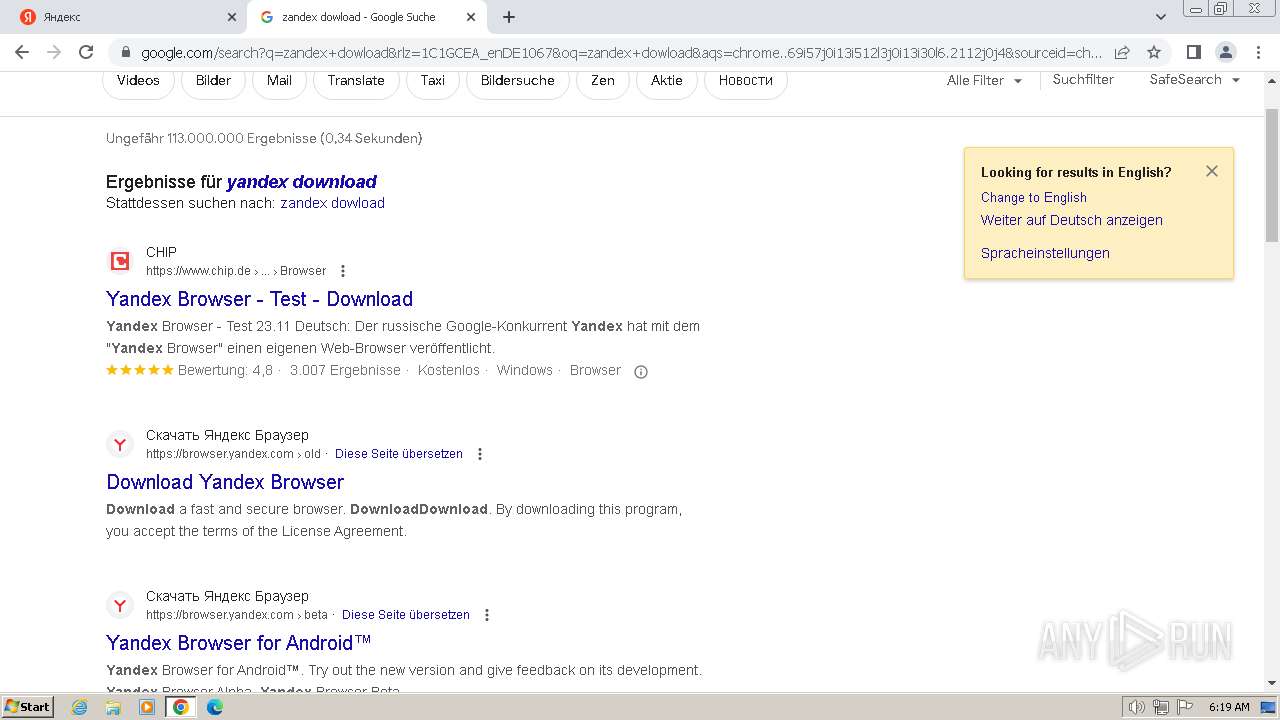The width and height of the screenshot is (1280, 720).
Task: Select the Translate filter chip
Action: (356, 80)
